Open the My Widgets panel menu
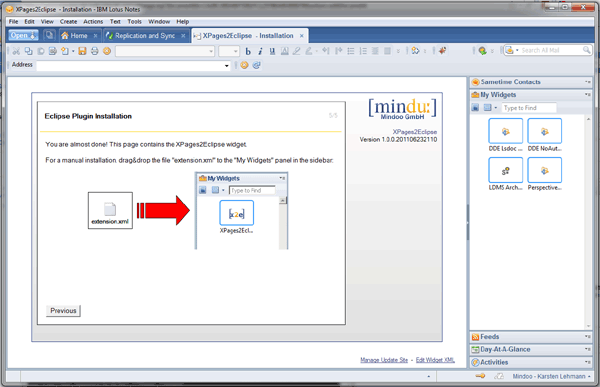 tap(587, 95)
